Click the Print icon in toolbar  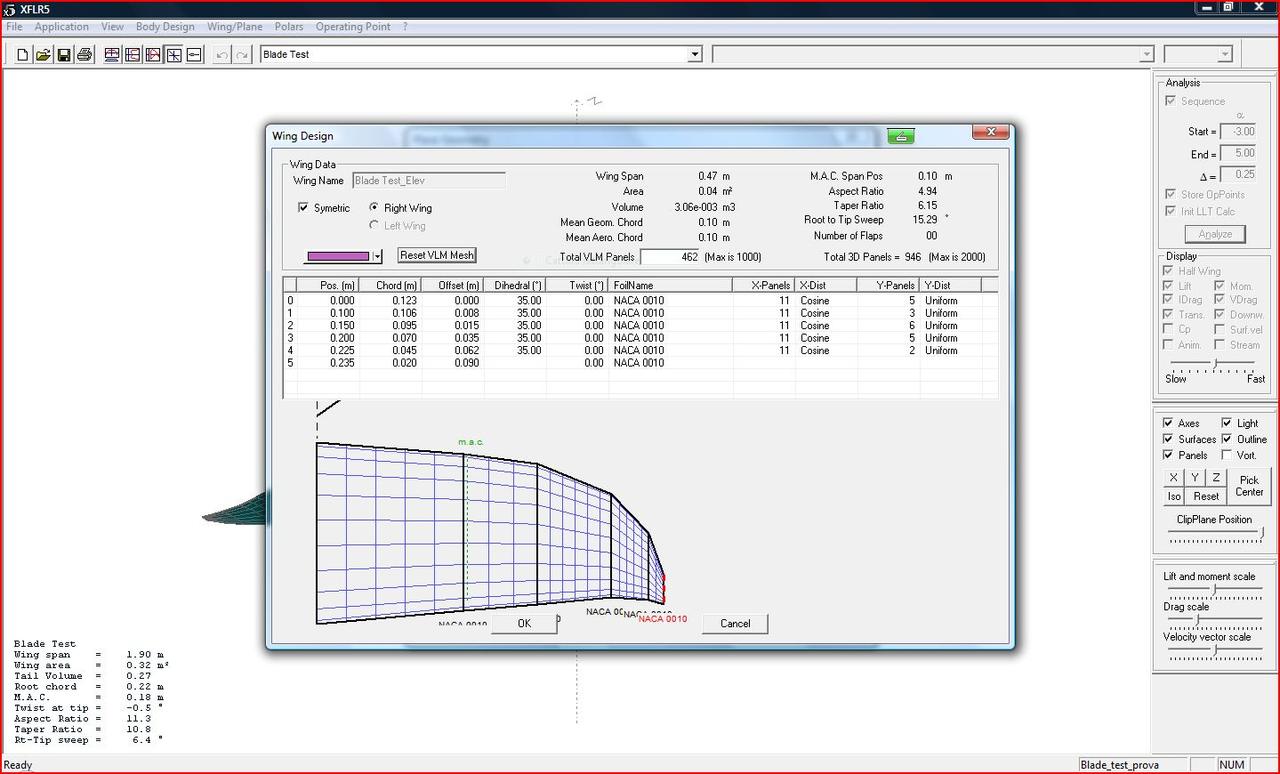(85, 55)
